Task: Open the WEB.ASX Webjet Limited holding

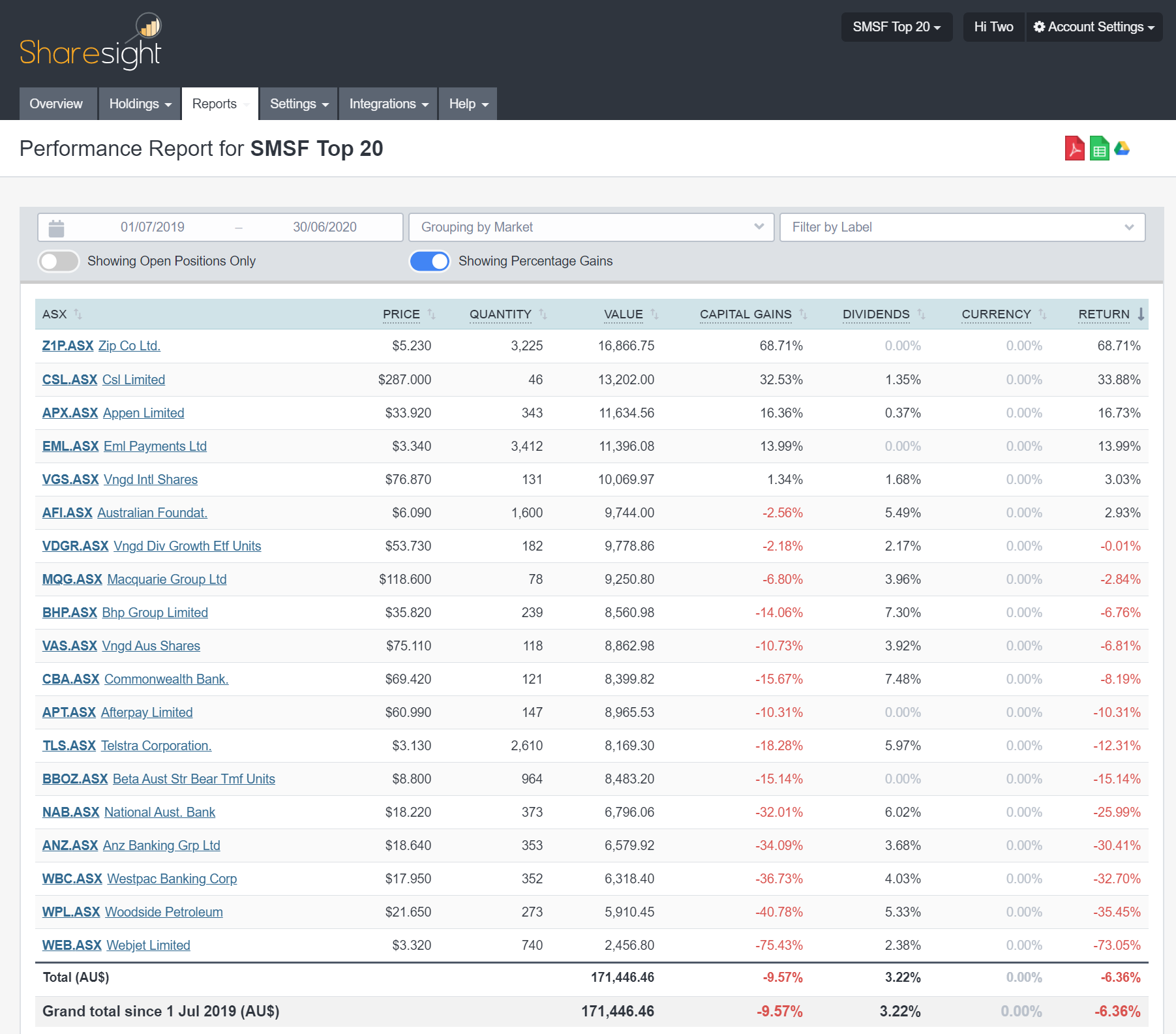Action: 116,946
